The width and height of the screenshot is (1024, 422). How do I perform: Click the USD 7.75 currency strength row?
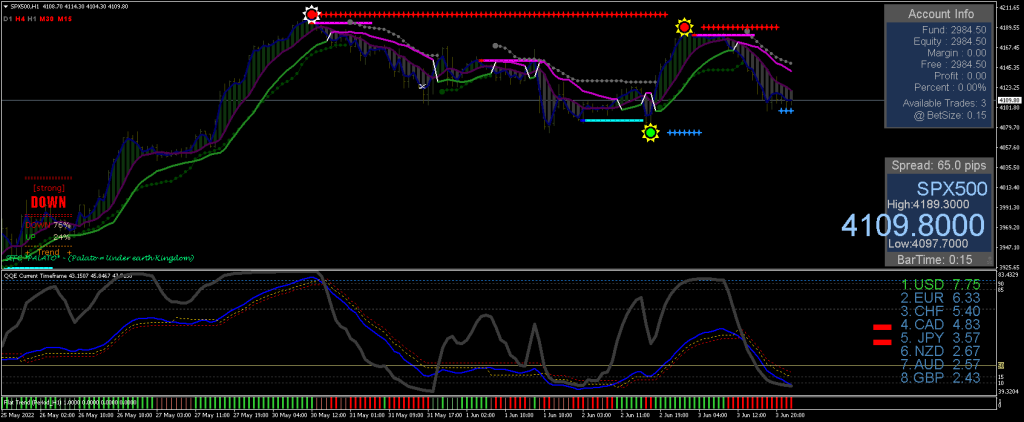[938, 285]
